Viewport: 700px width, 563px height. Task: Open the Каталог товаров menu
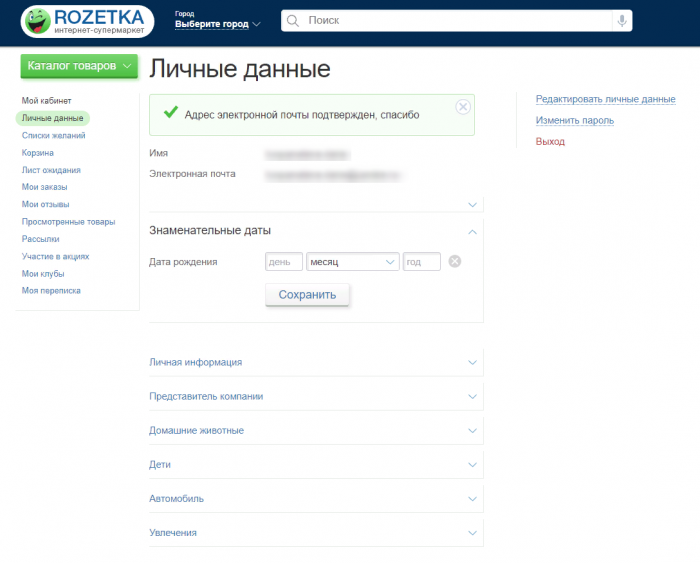[x=79, y=66]
